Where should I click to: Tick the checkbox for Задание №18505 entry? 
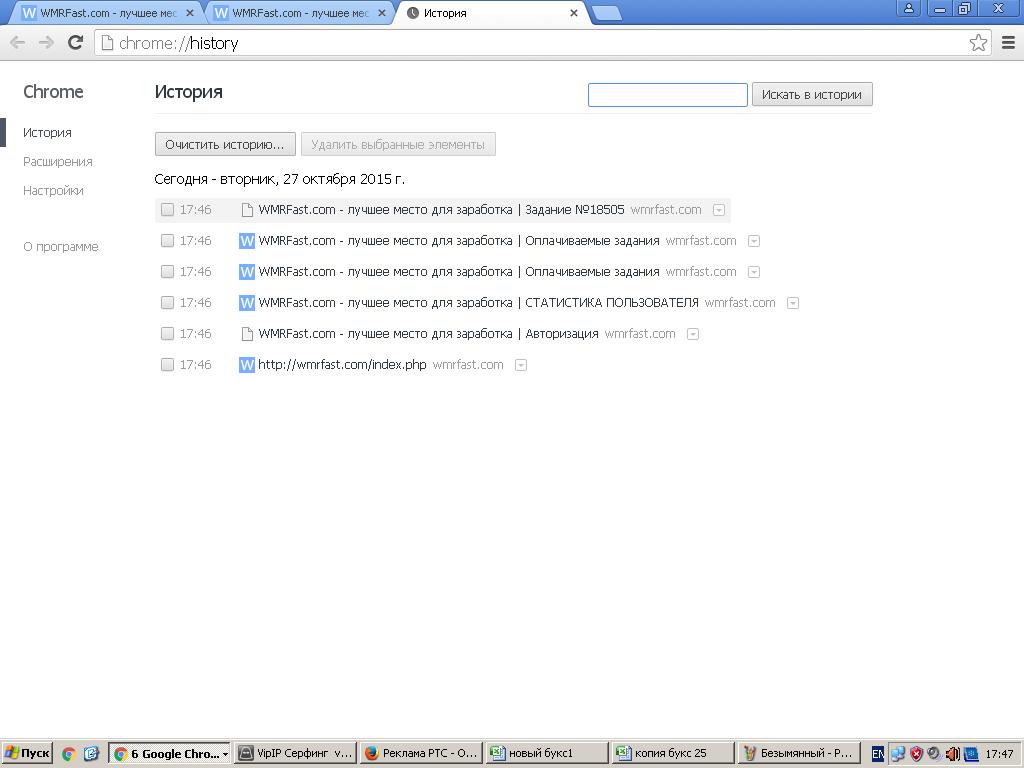coord(167,210)
